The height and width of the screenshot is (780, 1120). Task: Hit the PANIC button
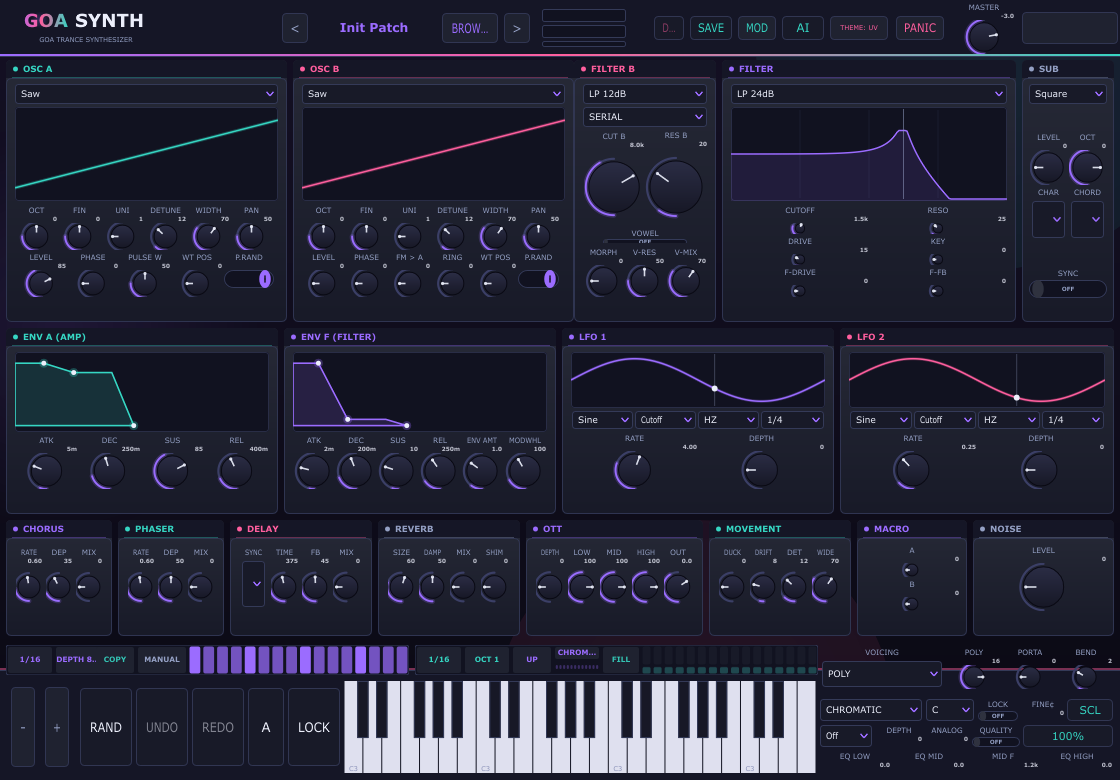[x=919, y=28]
